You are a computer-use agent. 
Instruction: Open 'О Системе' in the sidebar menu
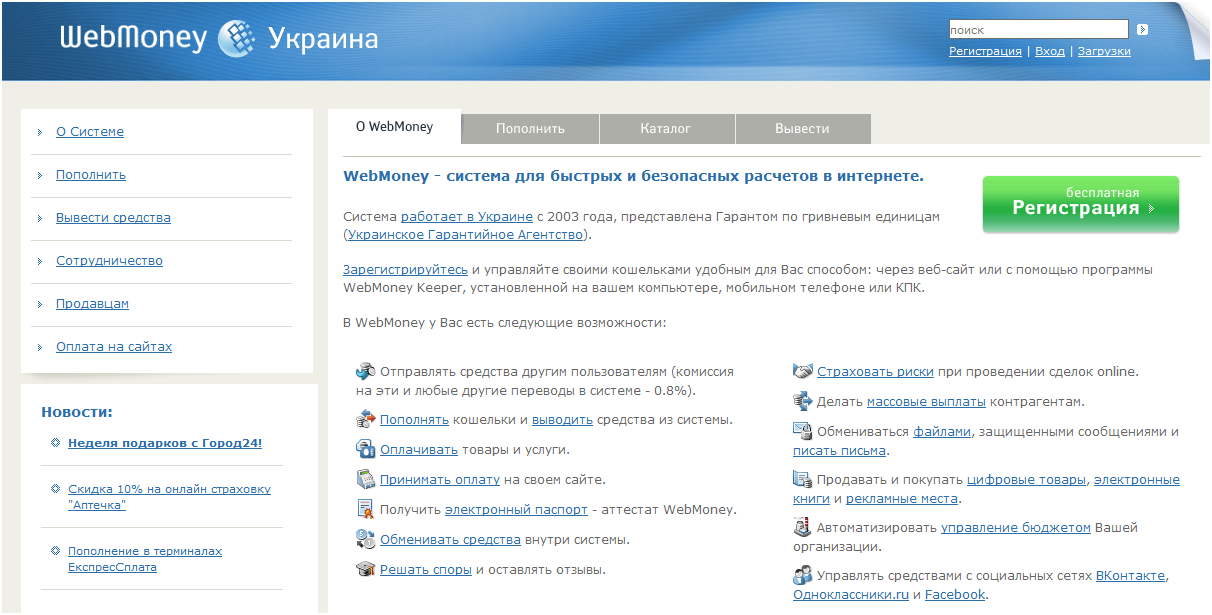click(90, 132)
